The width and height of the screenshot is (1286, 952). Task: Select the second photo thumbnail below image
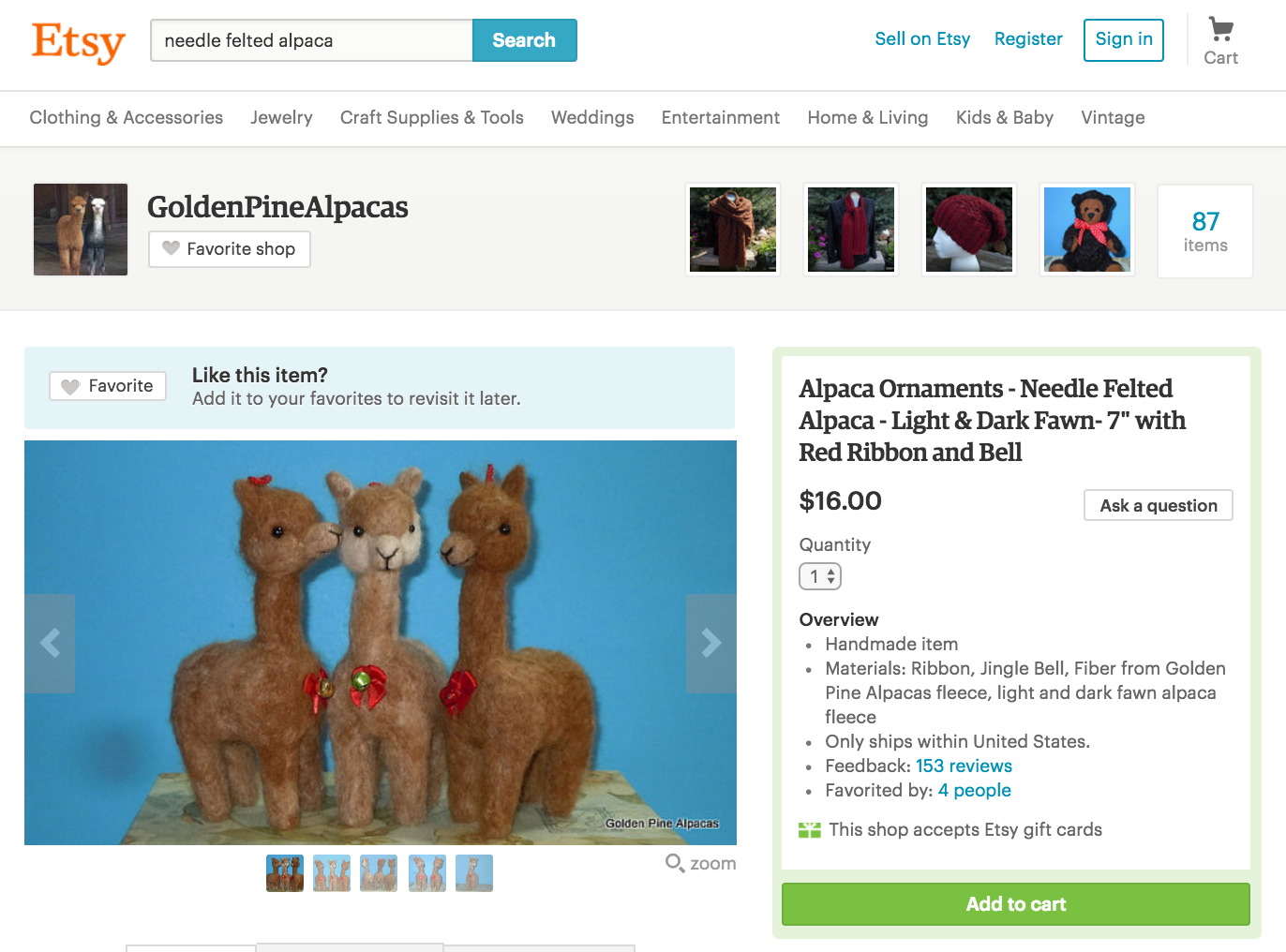pyautogui.click(x=332, y=873)
